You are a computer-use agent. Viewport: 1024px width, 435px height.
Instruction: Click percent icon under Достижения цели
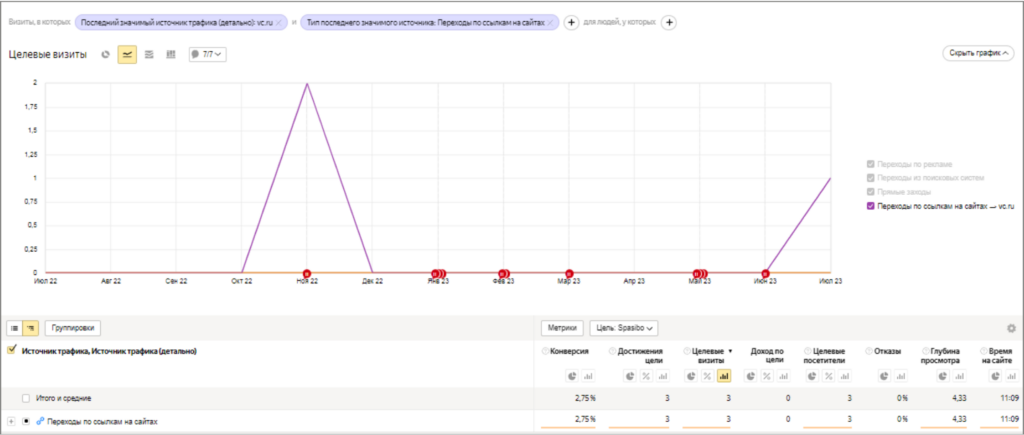tap(647, 376)
